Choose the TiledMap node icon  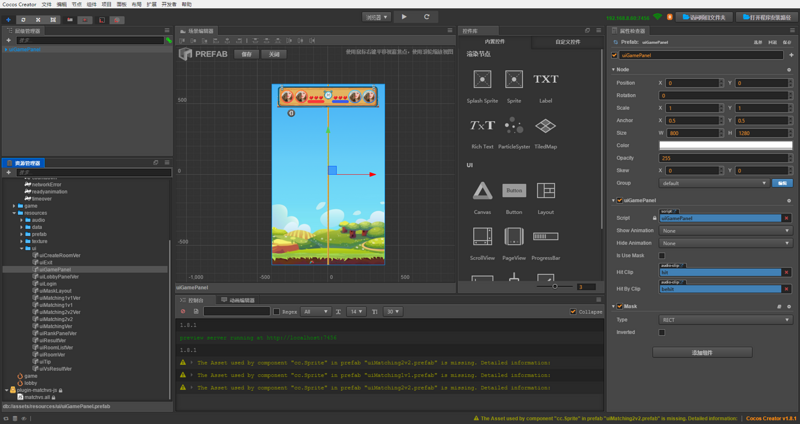point(545,125)
